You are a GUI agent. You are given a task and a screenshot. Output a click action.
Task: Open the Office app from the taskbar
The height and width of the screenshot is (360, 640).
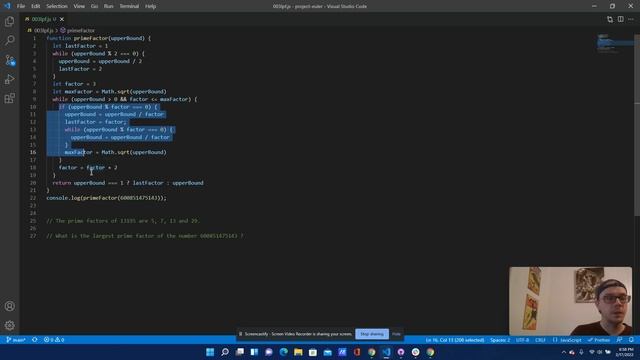(x=357, y=352)
